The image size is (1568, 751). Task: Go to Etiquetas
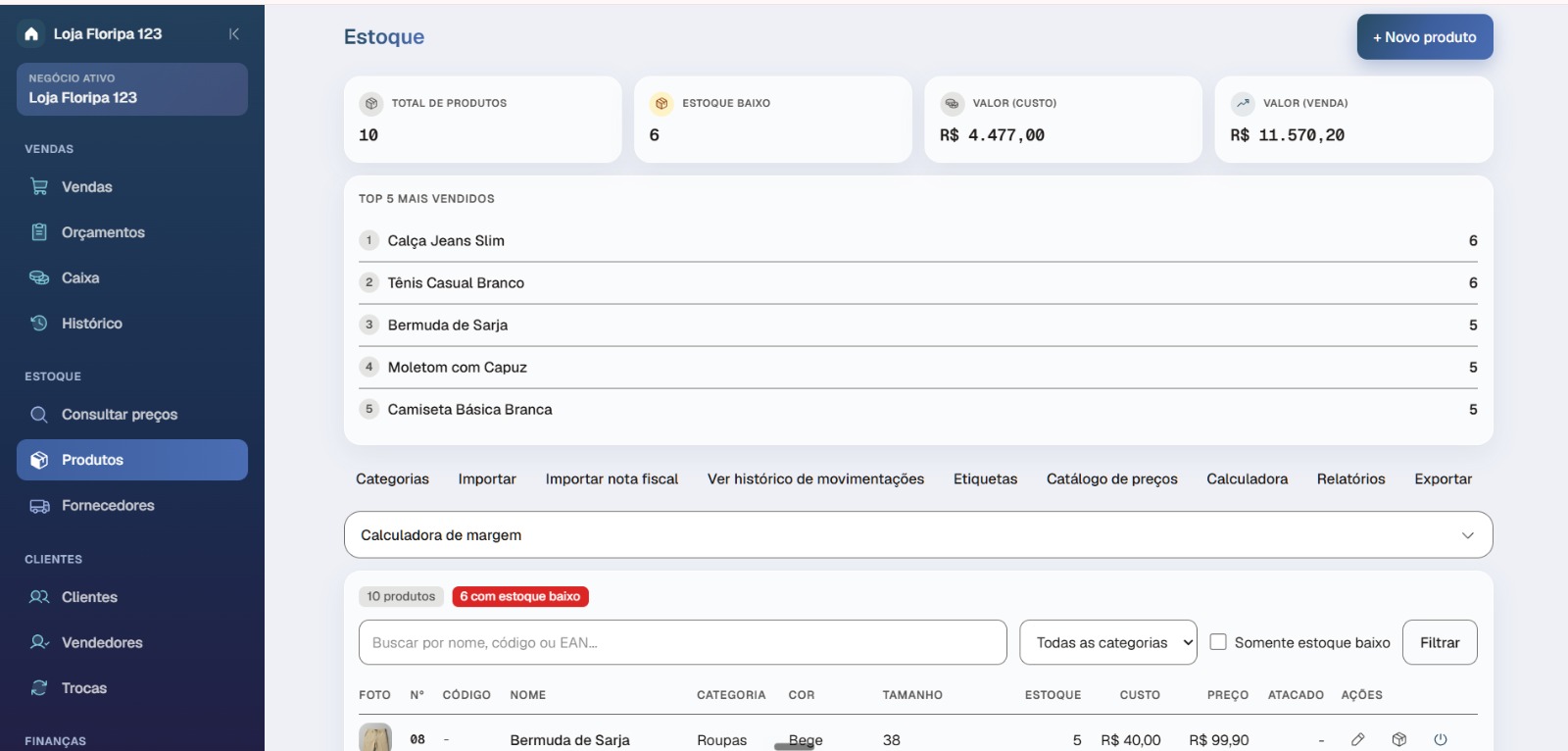985,478
